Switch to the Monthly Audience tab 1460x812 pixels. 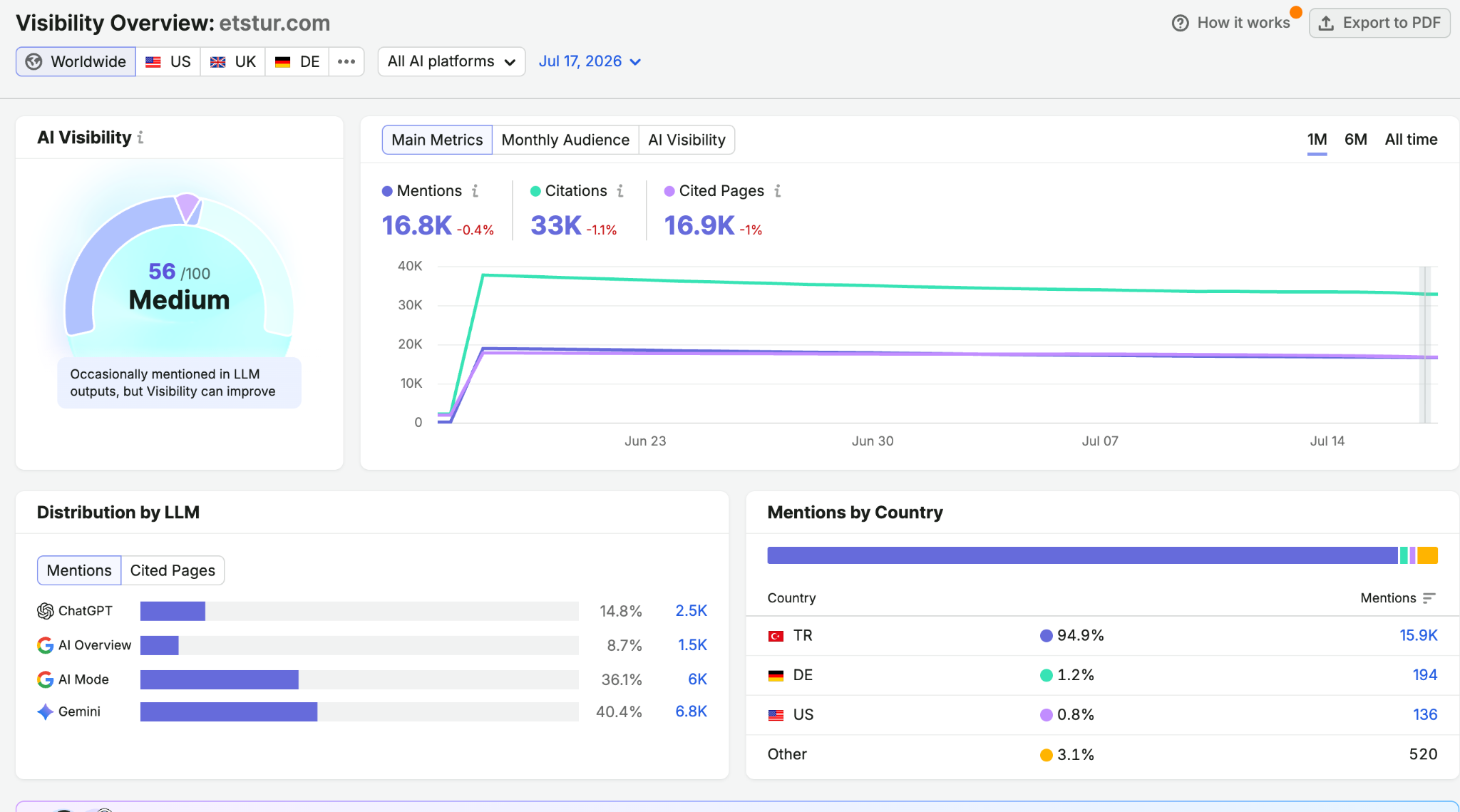click(x=565, y=140)
